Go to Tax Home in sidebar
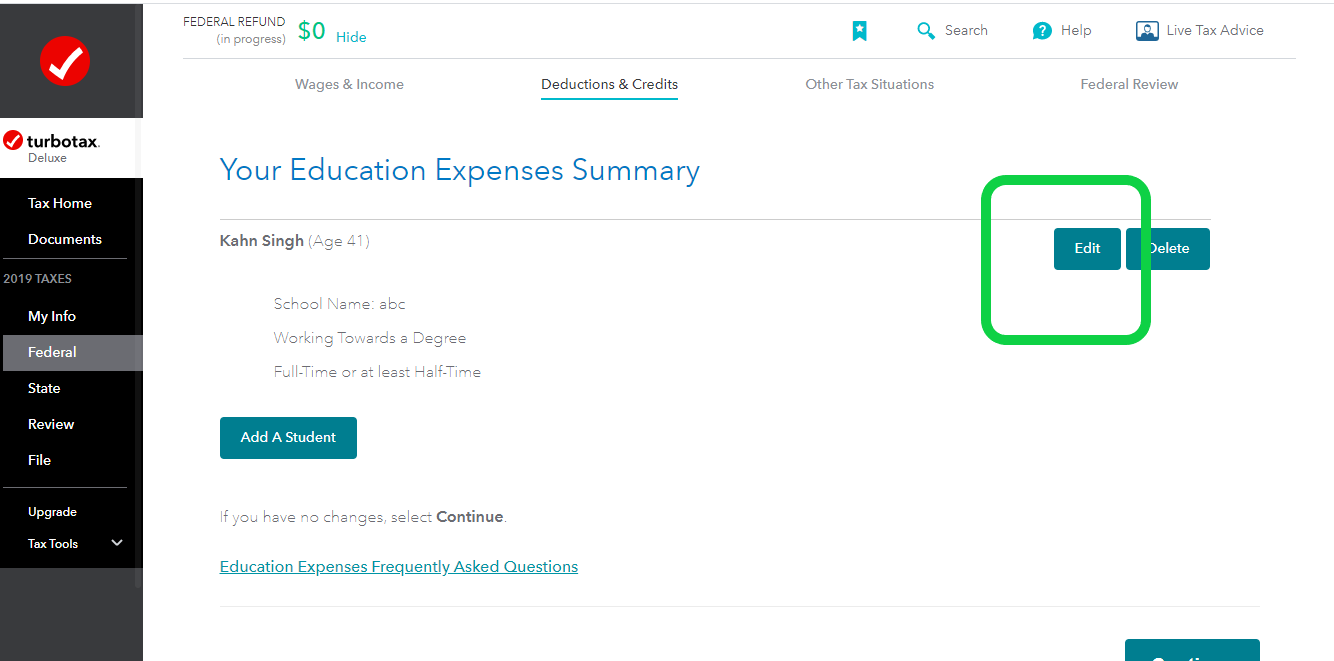The width and height of the screenshot is (1334, 661). point(60,203)
